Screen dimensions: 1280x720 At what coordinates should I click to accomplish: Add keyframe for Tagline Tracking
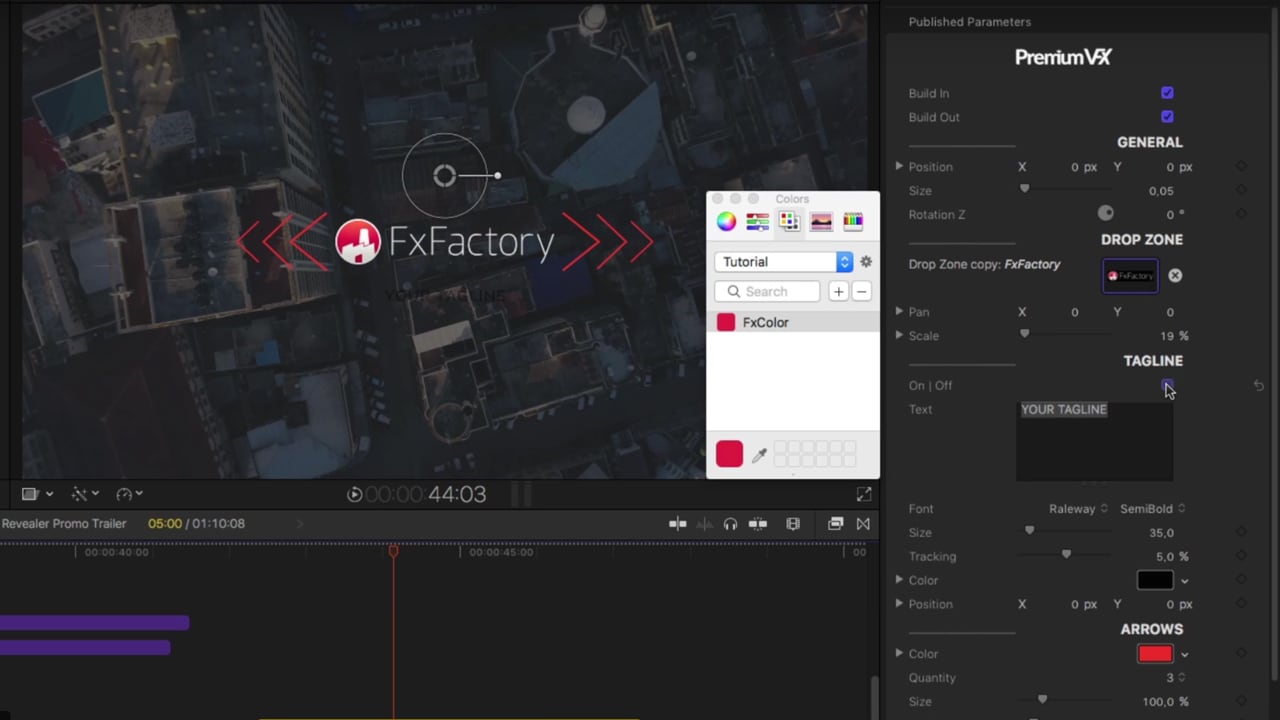1241,557
